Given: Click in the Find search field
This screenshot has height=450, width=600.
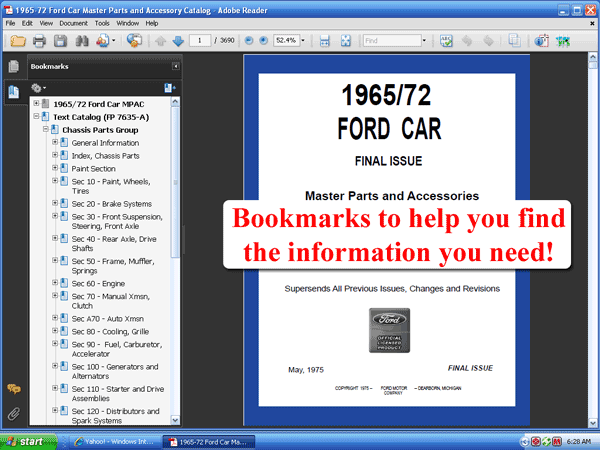Looking at the screenshot, I should [391, 41].
